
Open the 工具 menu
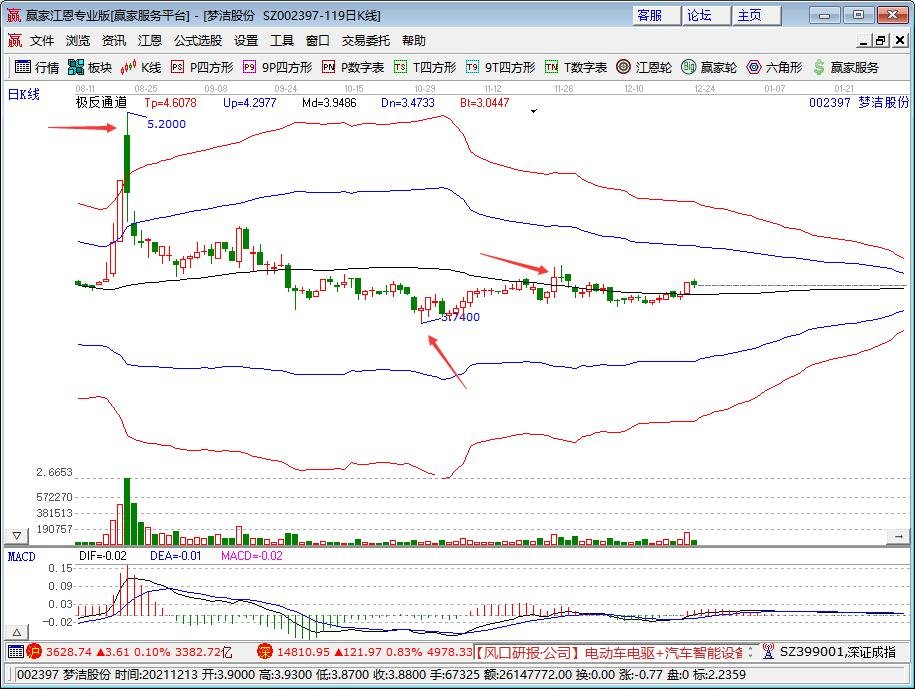click(x=282, y=40)
